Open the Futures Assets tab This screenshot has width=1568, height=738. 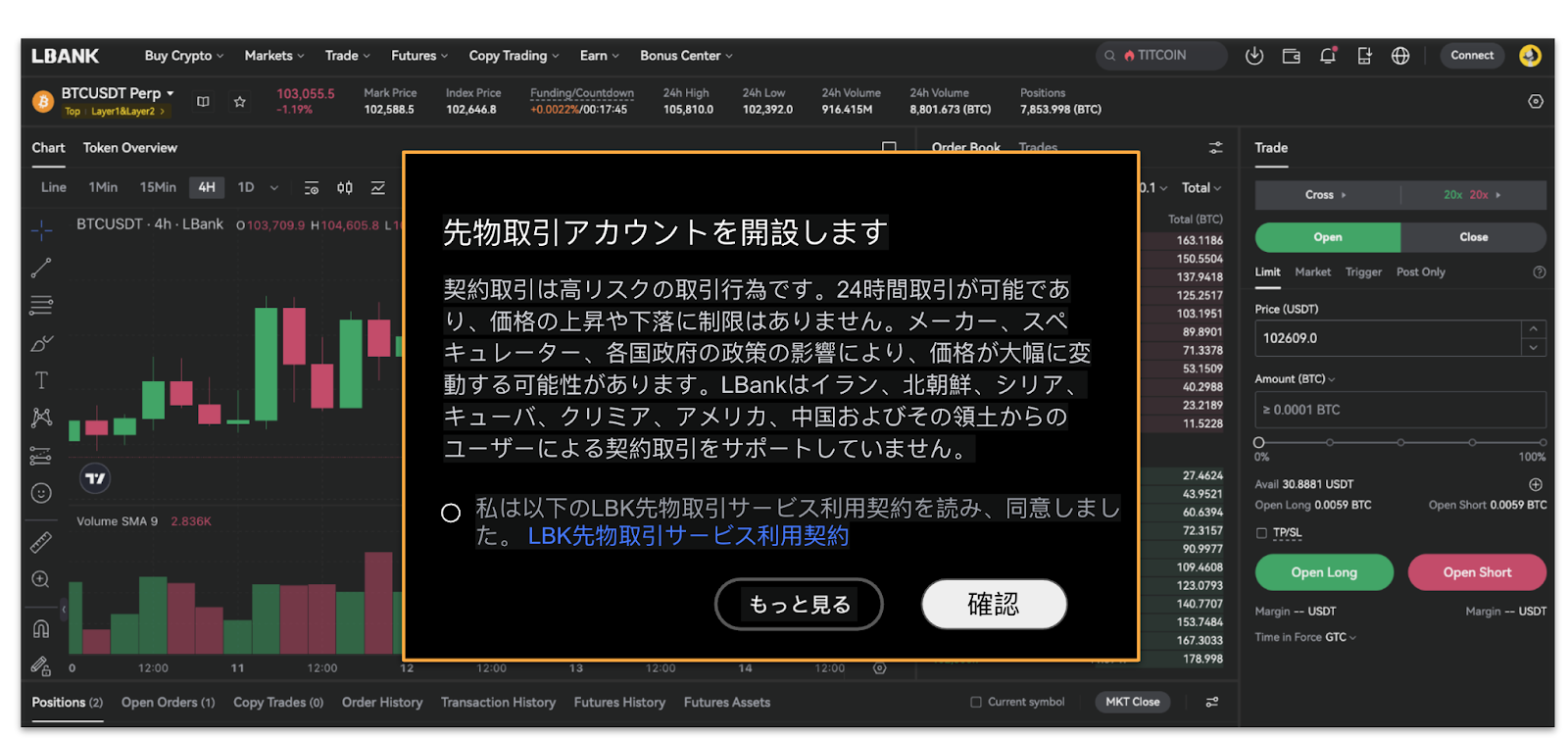pos(727,703)
